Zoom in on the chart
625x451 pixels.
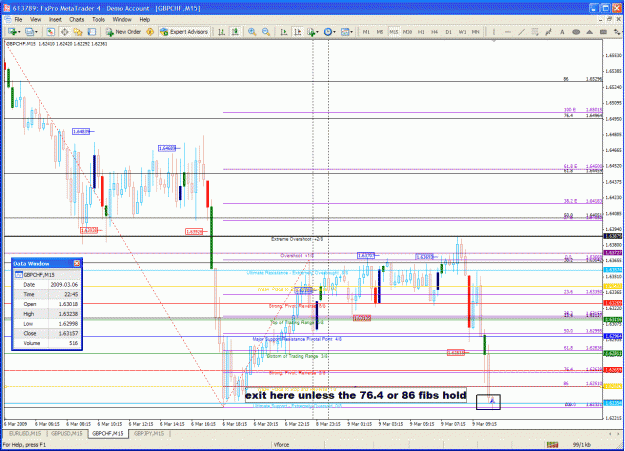pos(252,32)
